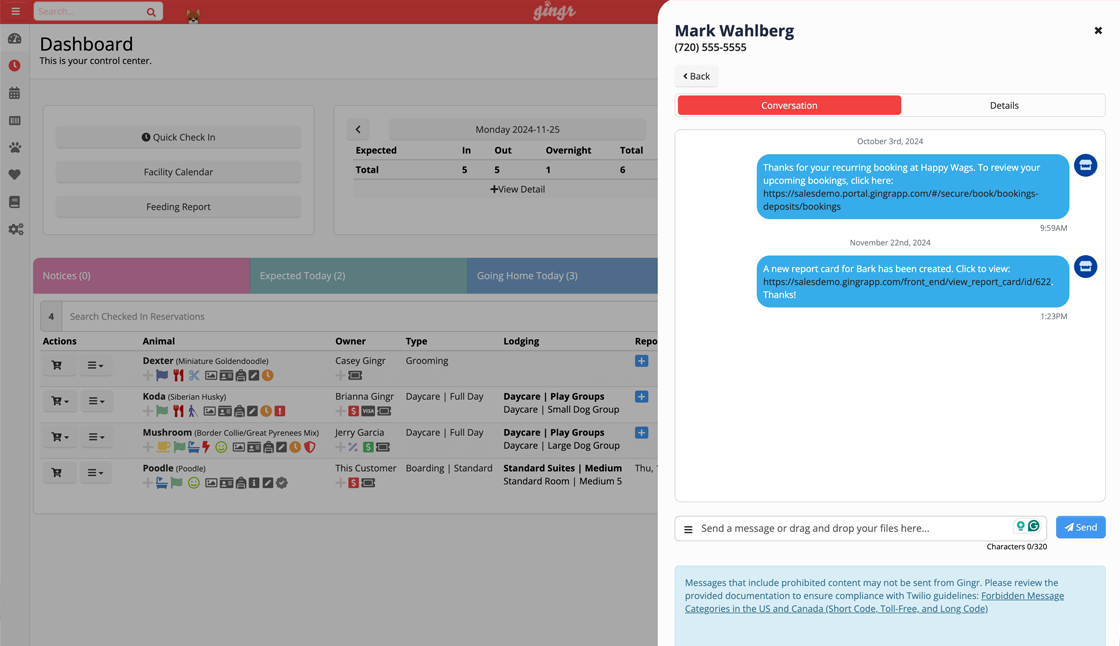Click the Grammarly icon in message field
Screen dimensions: 1120x646
click(1034, 526)
